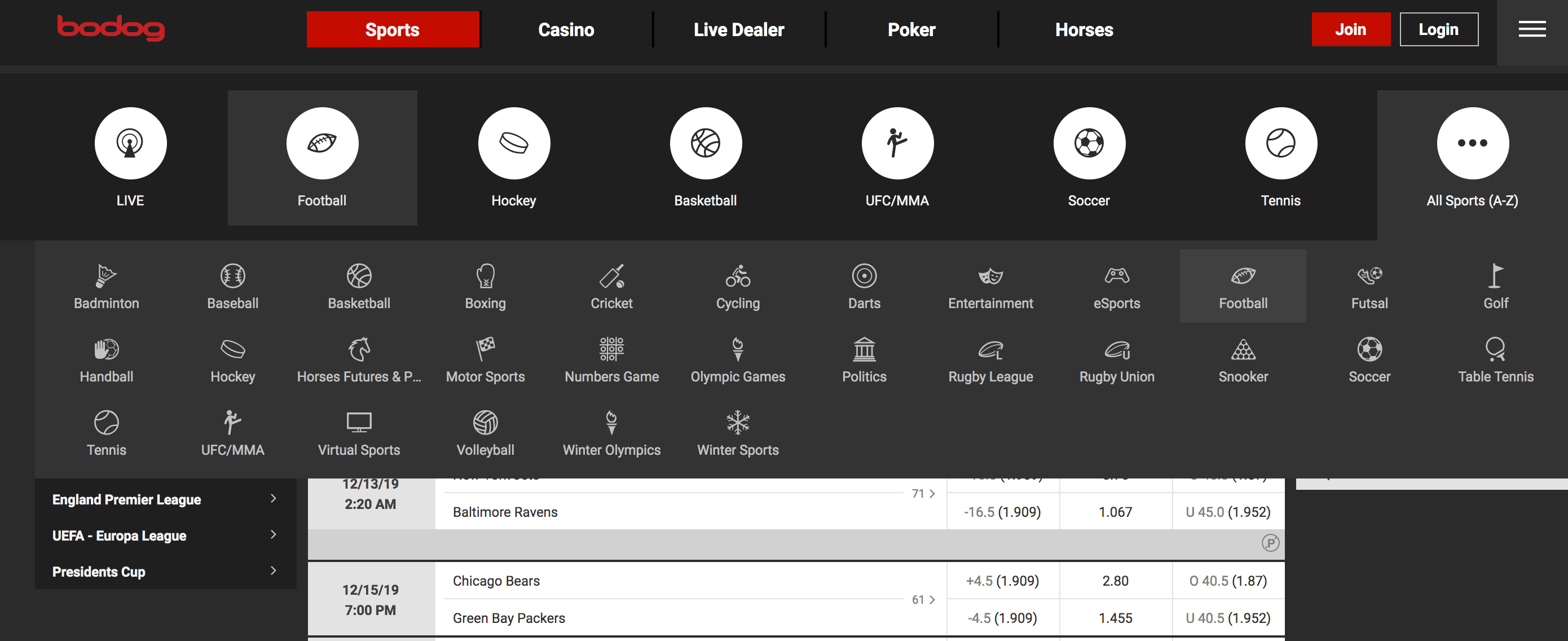Select the Bears +4.5 spread odds

click(x=1002, y=580)
